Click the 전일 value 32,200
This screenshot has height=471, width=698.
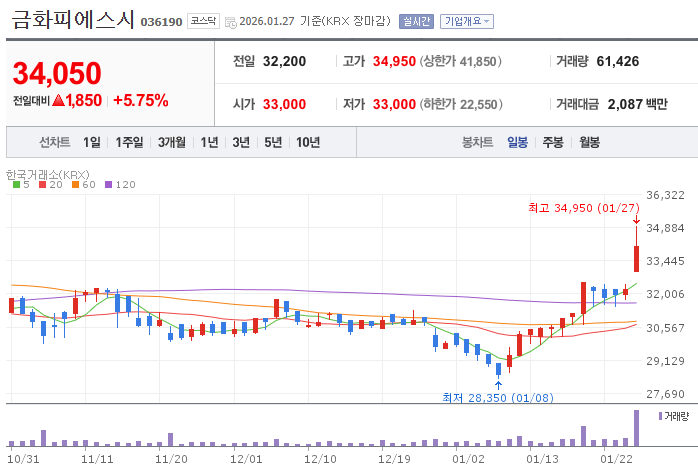(x=284, y=61)
